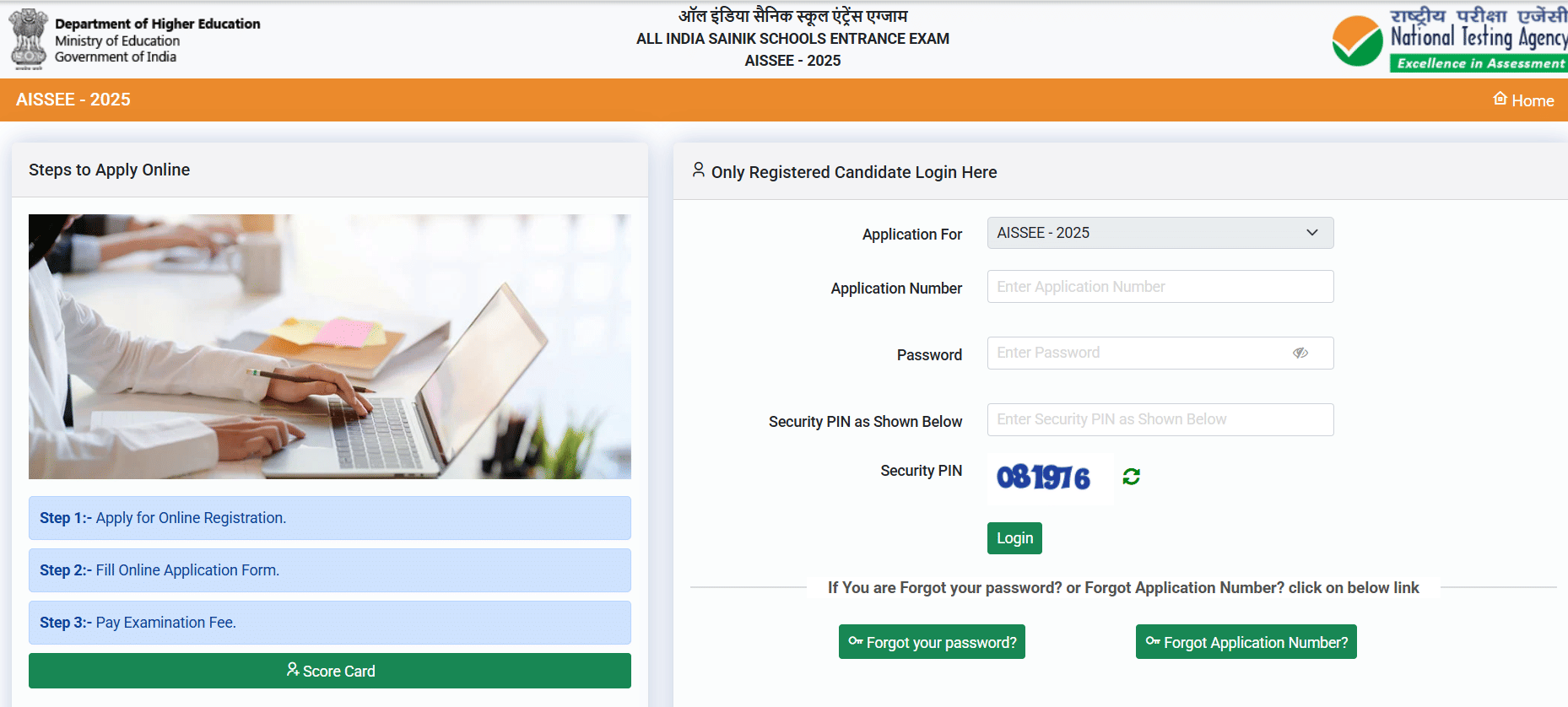Image resolution: width=1568 pixels, height=707 pixels.
Task: Select Step 1 Apply for Online Registration
Action: coord(330,518)
